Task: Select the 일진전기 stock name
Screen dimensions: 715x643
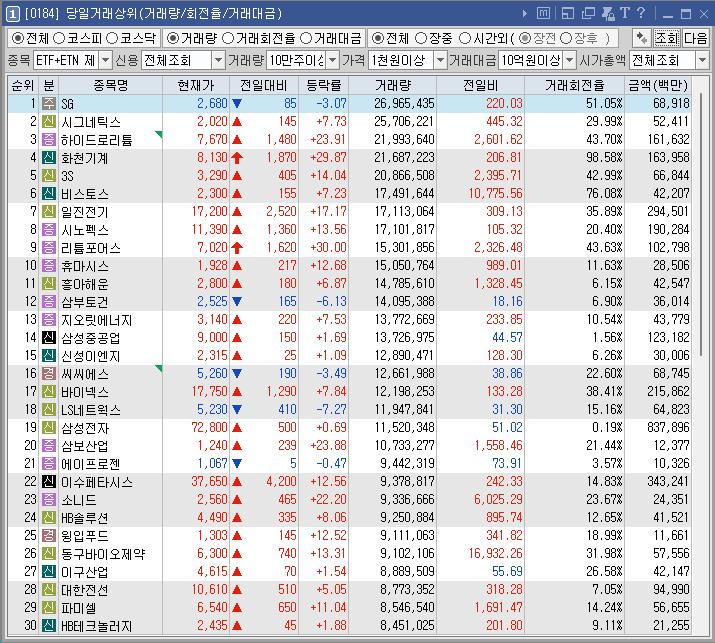Action: pos(85,212)
